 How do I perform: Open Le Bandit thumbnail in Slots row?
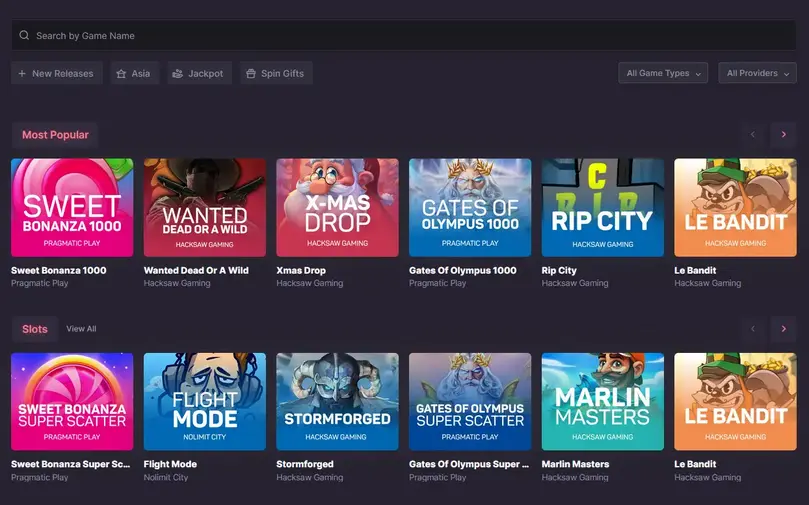pos(735,401)
